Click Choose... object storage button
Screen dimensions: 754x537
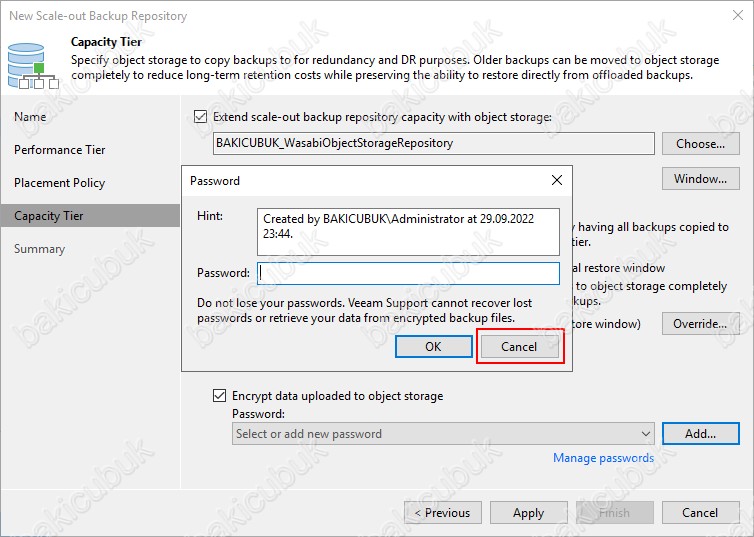701,144
